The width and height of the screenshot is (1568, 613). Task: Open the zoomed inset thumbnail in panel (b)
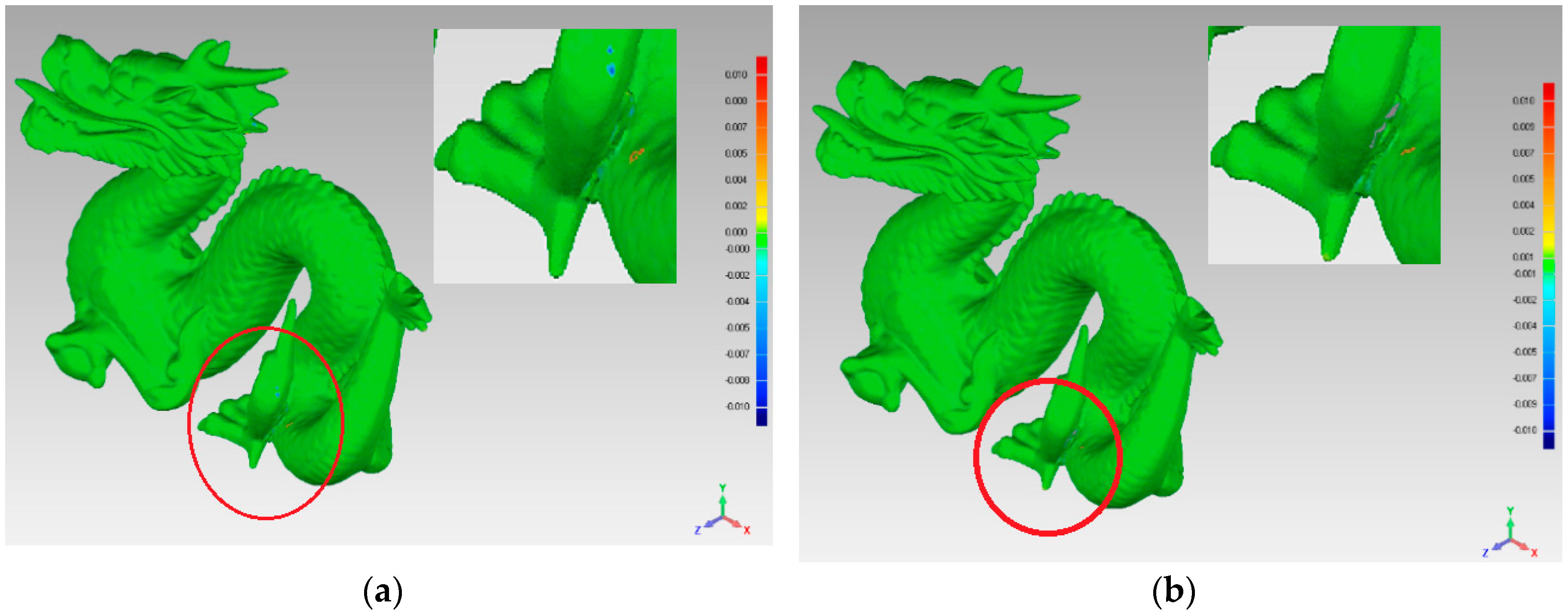tap(1324, 145)
